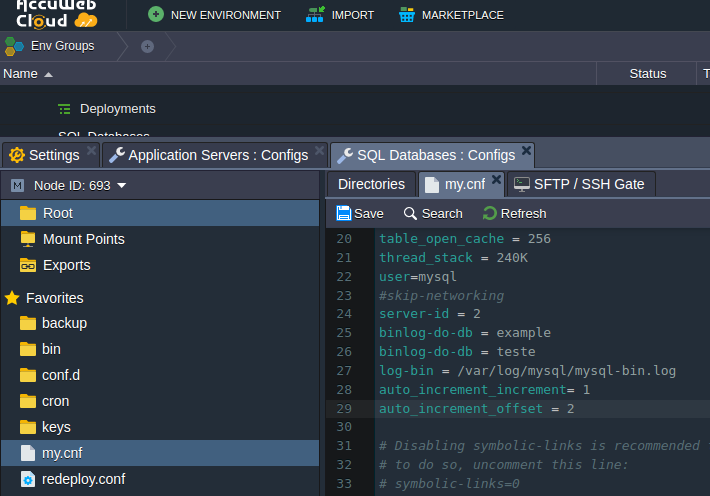Save the my.cnf file
710x496 pixels.
click(360, 213)
